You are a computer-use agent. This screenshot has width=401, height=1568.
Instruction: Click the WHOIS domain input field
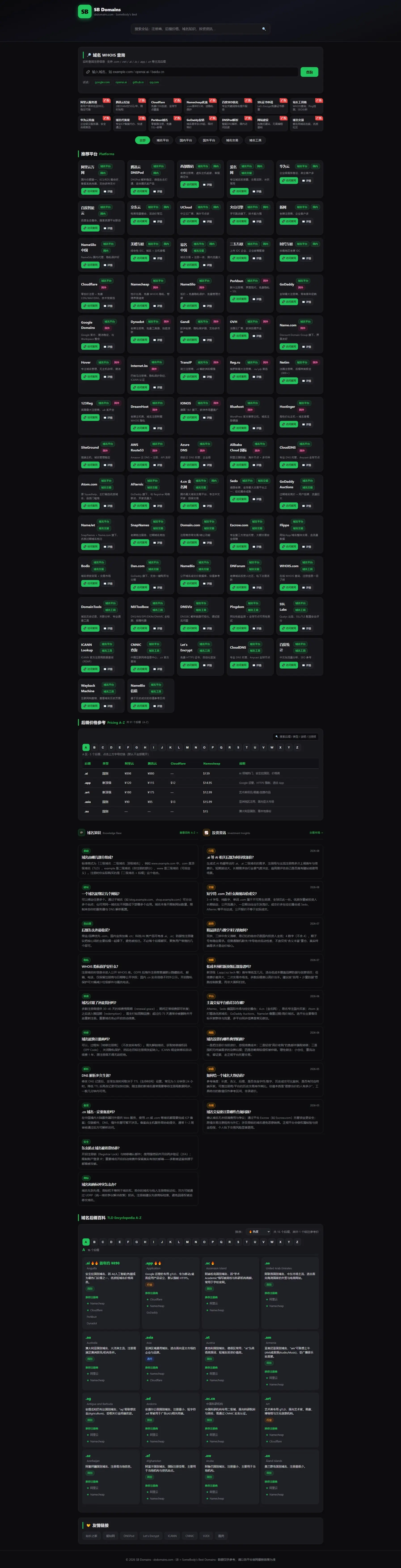pos(190,72)
